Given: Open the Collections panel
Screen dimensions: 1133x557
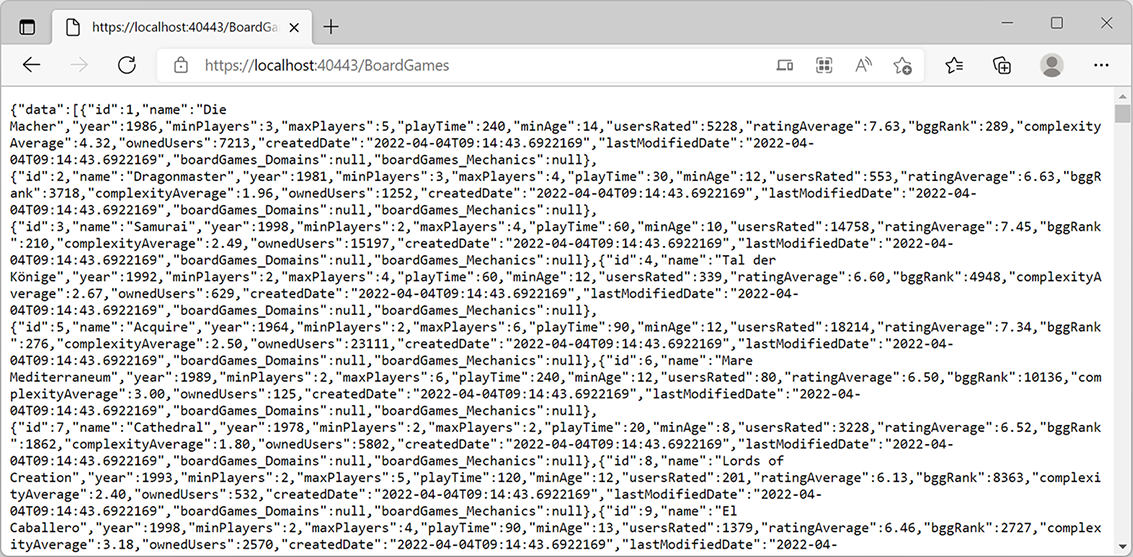Looking at the screenshot, I should click(x=1001, y=66).
